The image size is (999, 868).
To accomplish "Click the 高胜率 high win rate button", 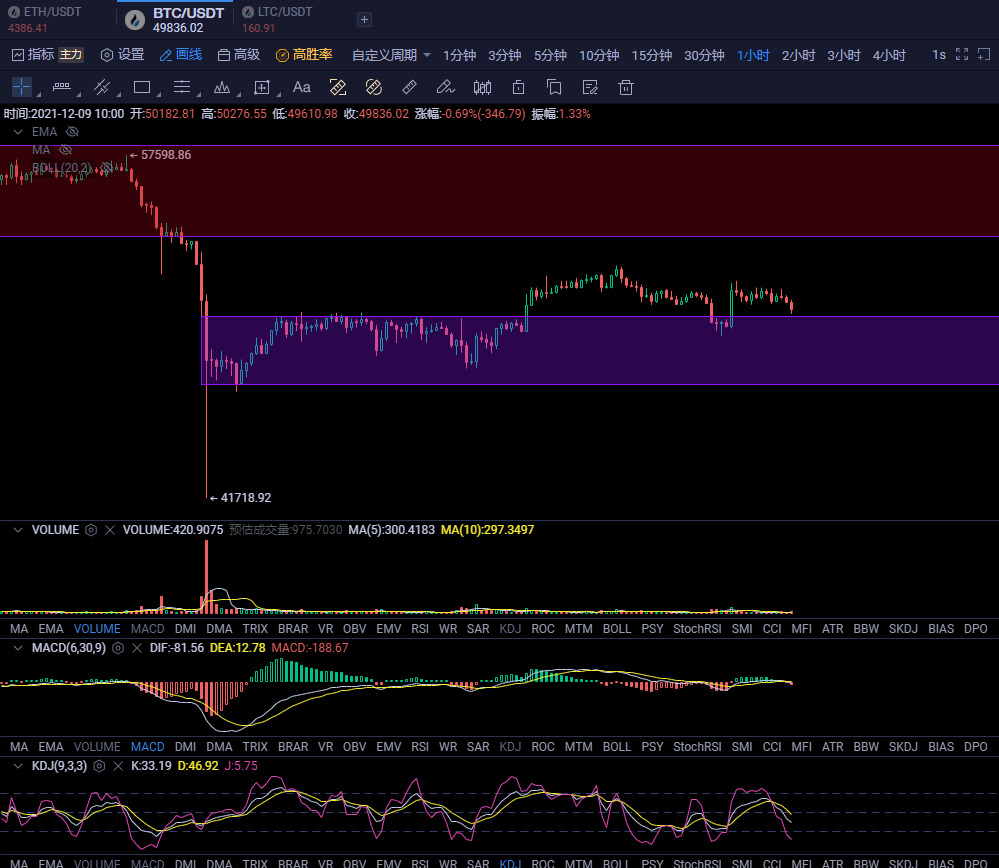I will [304, 55].
